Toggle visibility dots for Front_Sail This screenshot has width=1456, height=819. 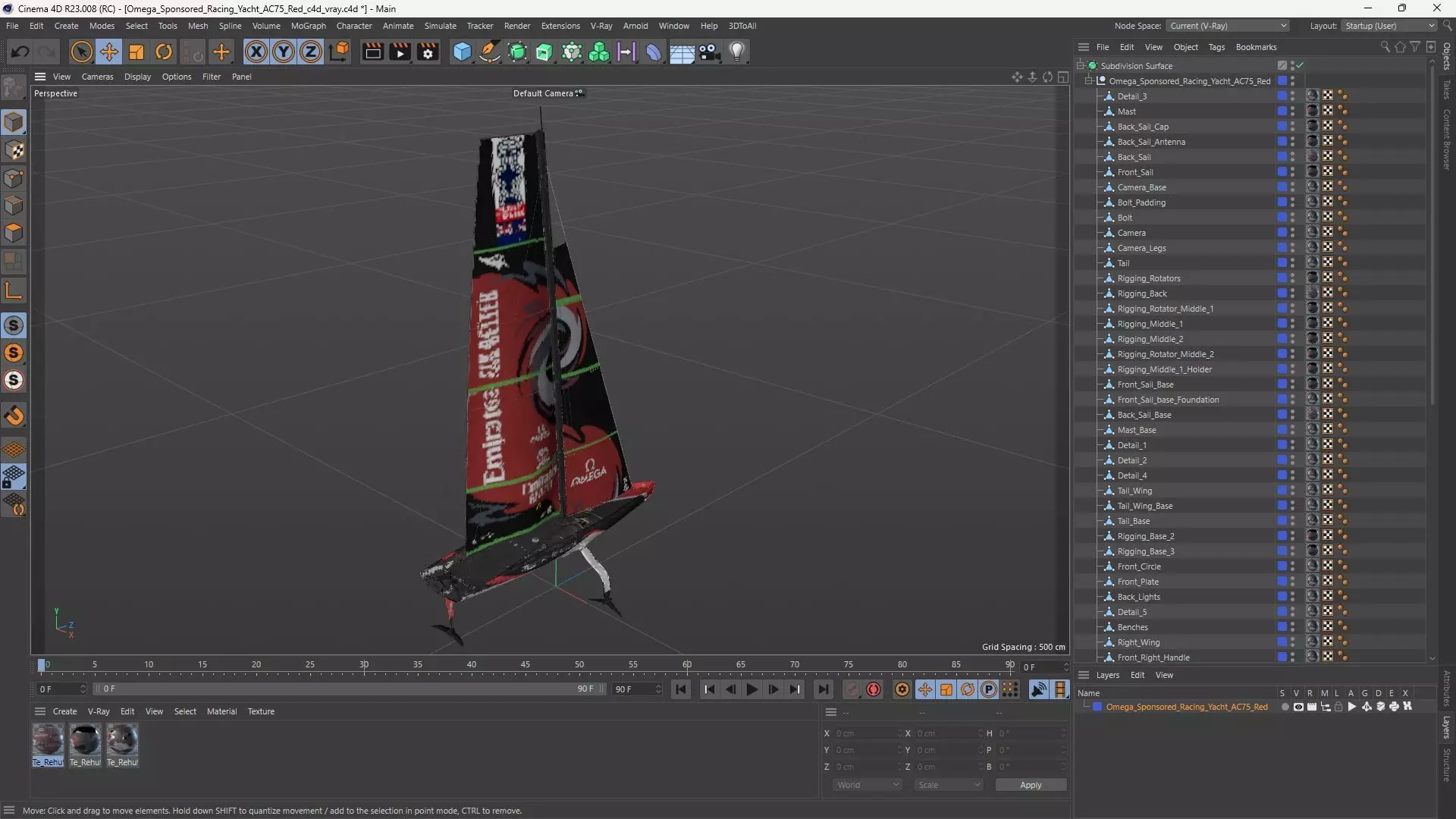click(x=1293, y=171)
